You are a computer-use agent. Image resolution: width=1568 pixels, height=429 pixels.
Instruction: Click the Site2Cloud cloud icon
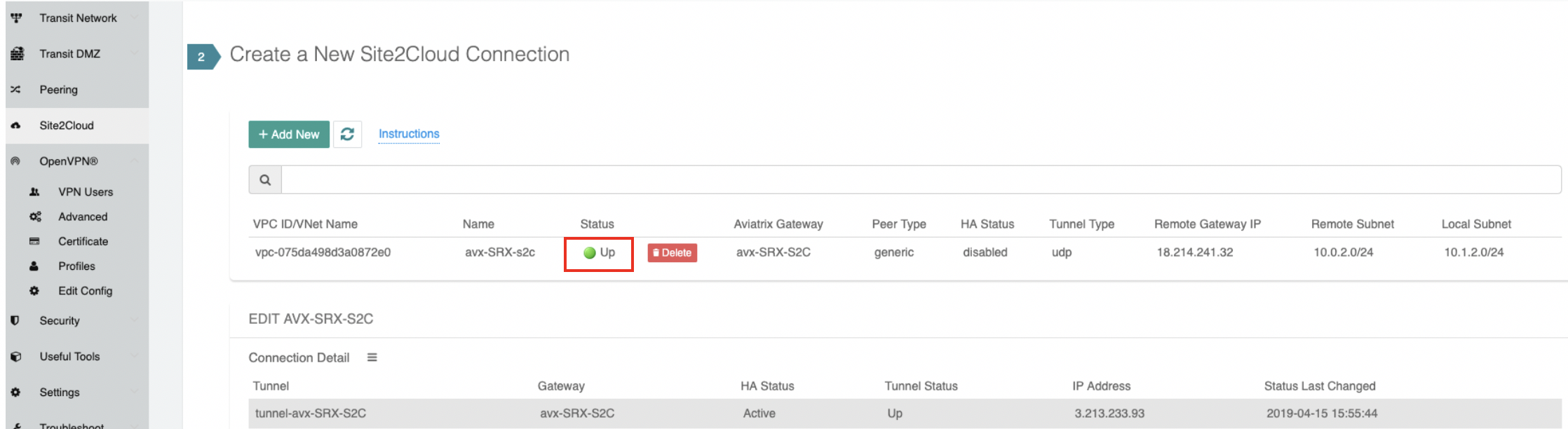(x=15, y=125)
